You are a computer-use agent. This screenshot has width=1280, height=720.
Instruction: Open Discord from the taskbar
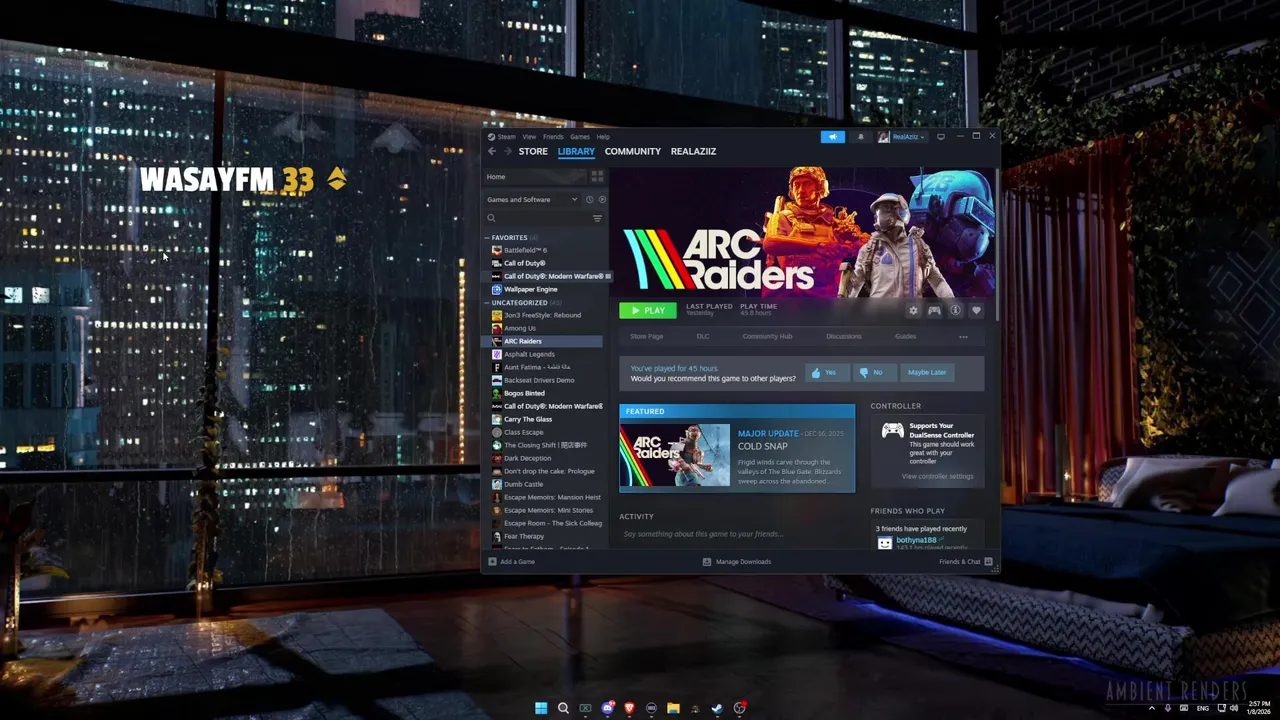point(607,708)
